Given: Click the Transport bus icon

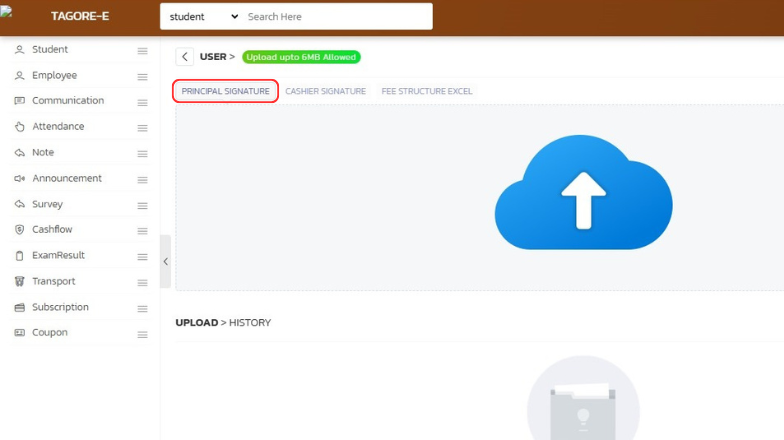Looking at the screenshot, I should pyautogui.click(x=19, y=281).
